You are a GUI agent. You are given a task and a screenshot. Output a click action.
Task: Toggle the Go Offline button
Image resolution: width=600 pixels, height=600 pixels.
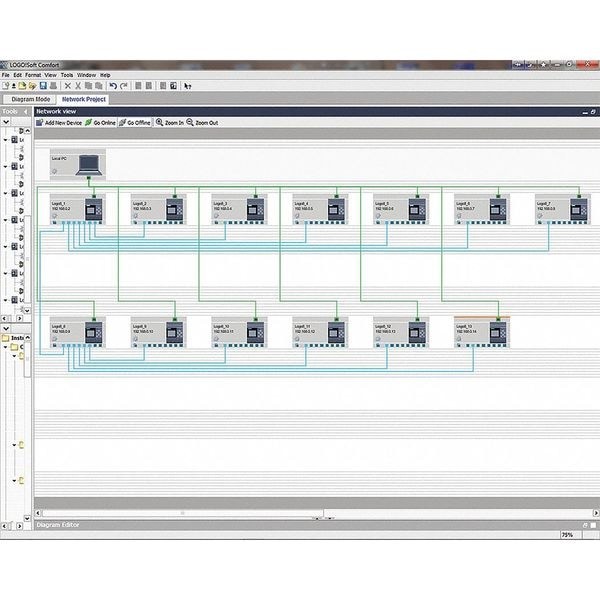coord(134,122)
